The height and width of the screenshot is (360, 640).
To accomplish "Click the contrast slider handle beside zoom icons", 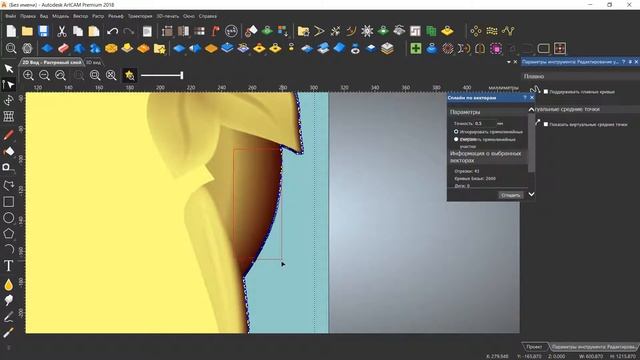I will click(x=182, y=75).
